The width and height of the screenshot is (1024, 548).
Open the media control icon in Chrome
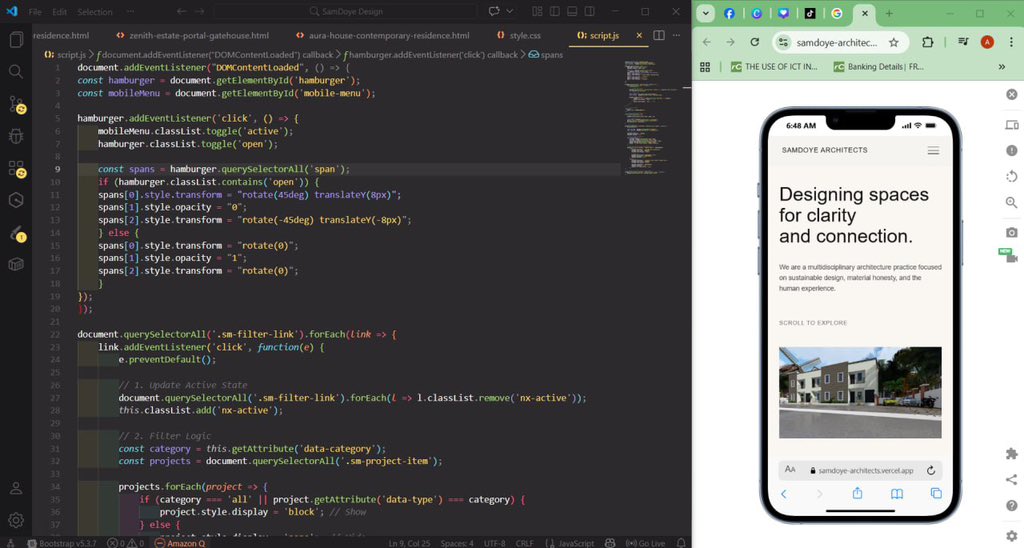click(963, 42)
